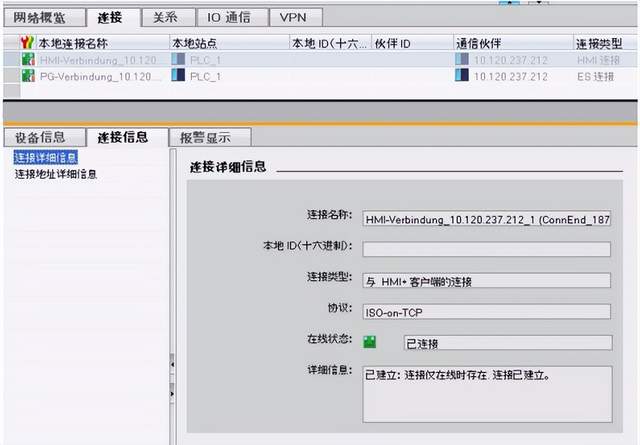640x445 pixels.
Task: Click the 连接名称 field
Action: pyautogui.click(x=487, y=219)
